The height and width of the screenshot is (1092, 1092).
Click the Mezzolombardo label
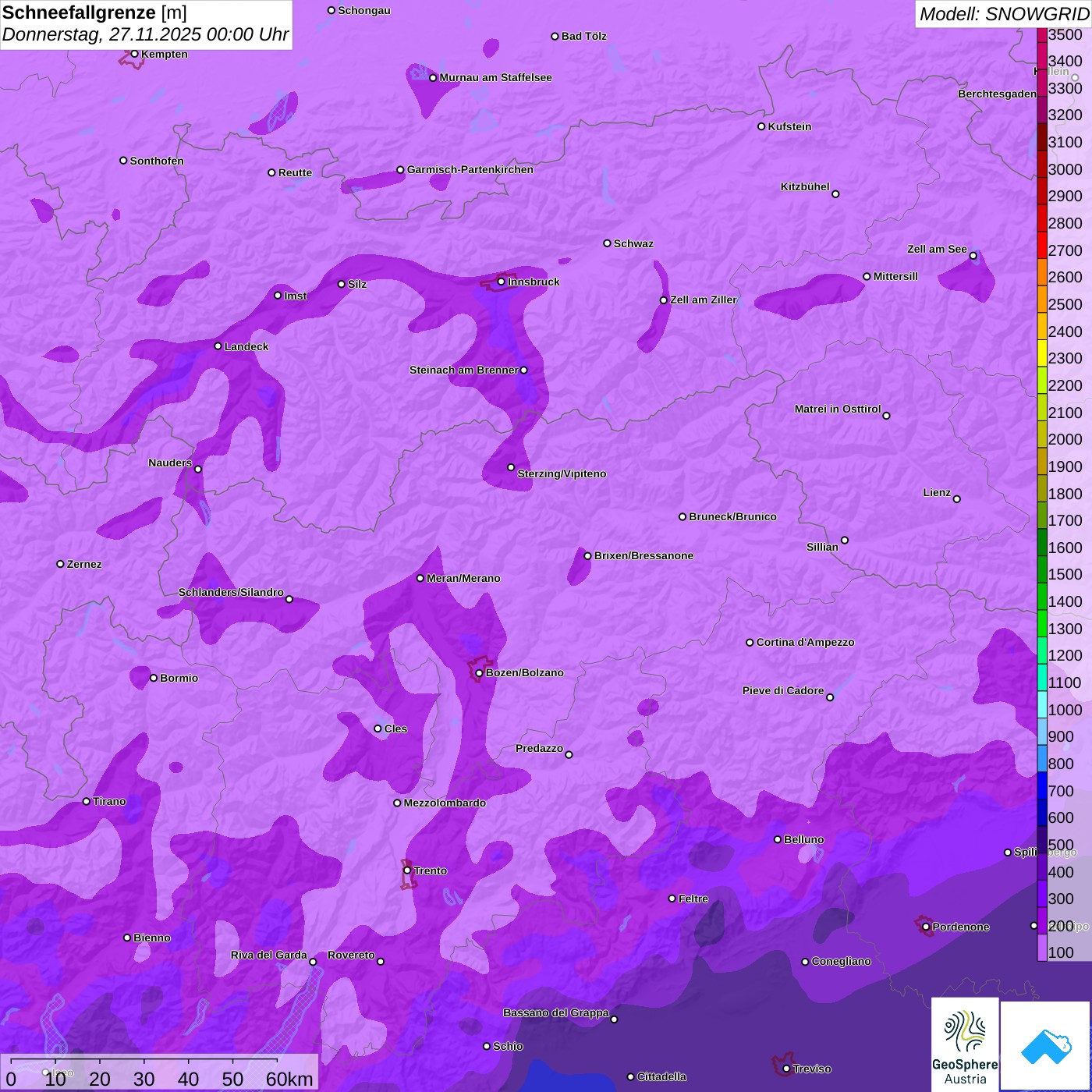[x=445, y=803]
